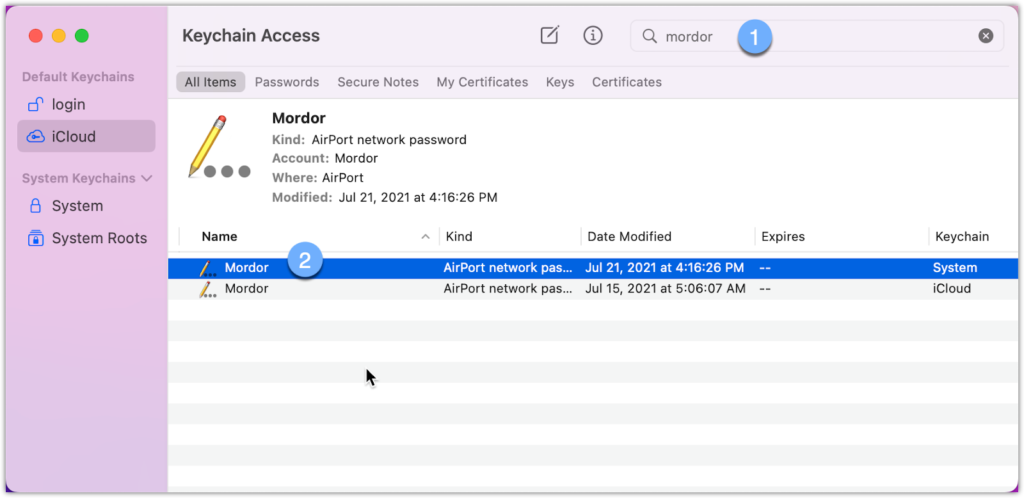Select the System Roots keychain
The height and width of the screenshot is (498, 1024).
point(86,238)
